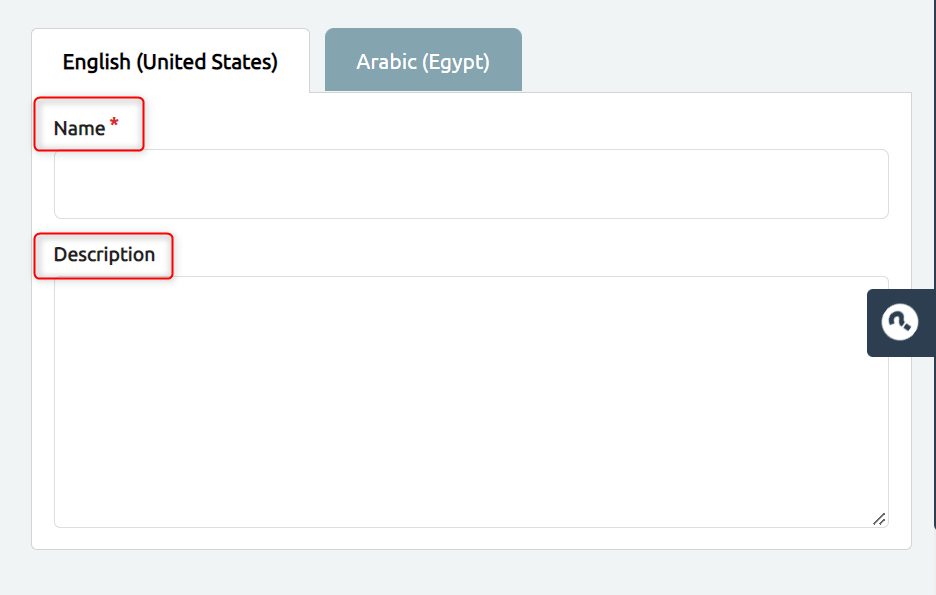Click the Name field label

(79, 128)
